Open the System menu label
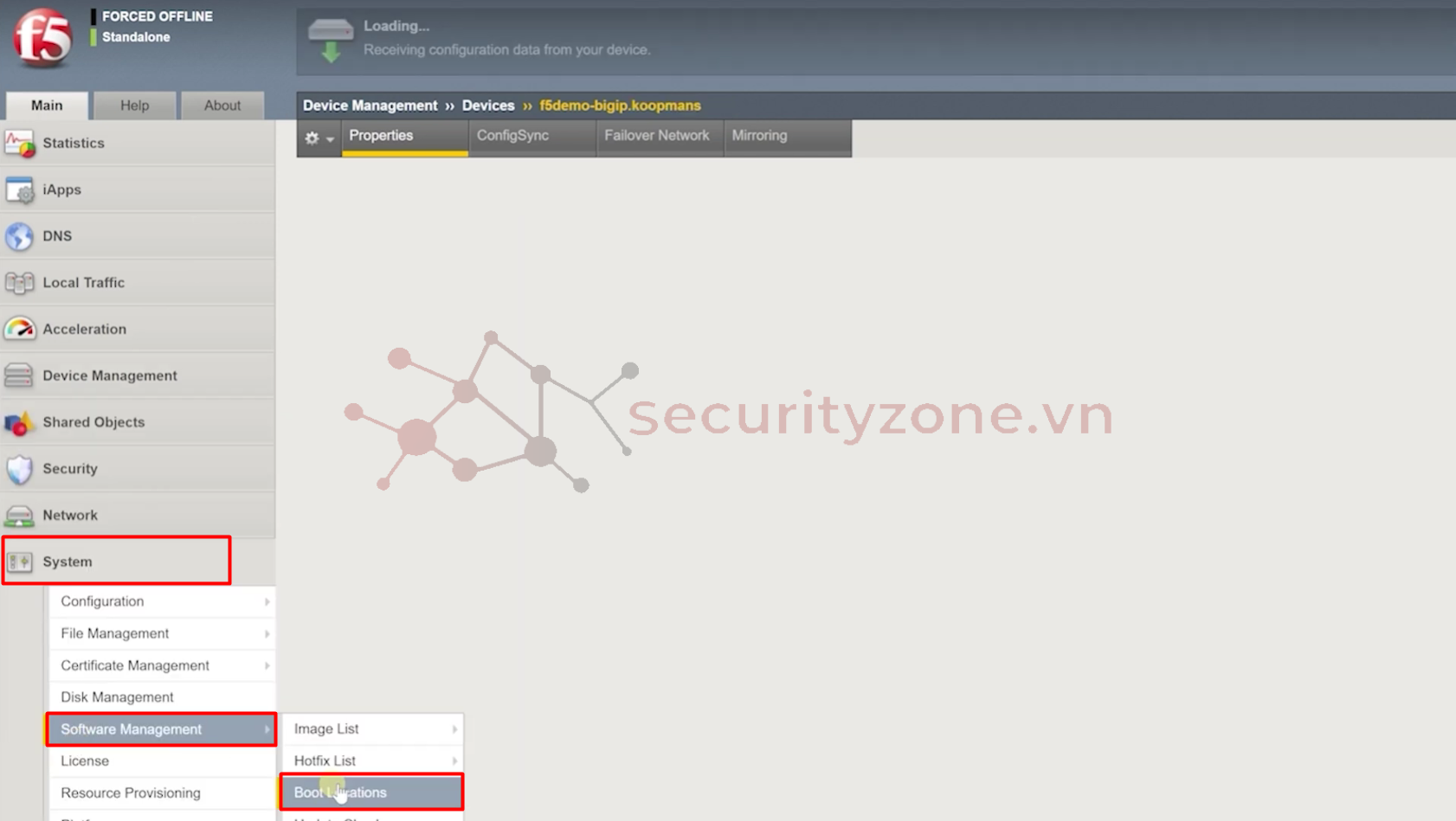This screenshot has height=821, width=1456. (x=67, y=562)
